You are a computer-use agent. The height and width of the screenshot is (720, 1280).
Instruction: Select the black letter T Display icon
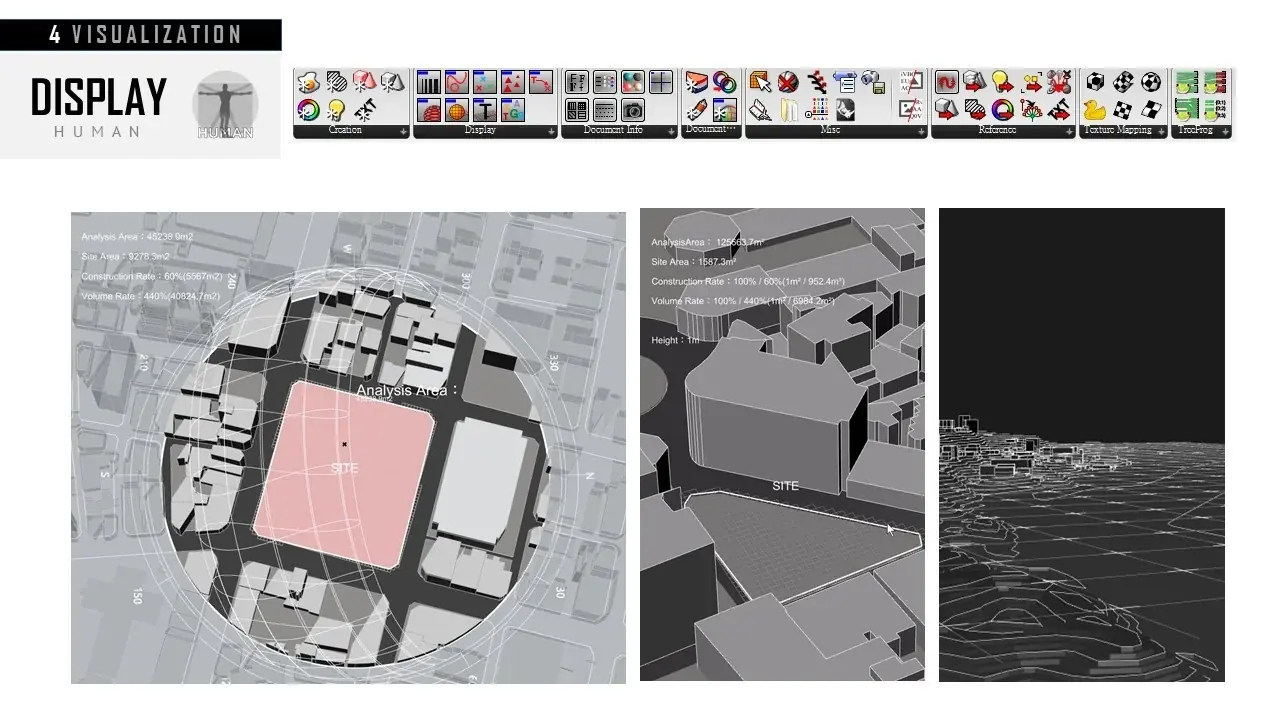tap(485, 110)
